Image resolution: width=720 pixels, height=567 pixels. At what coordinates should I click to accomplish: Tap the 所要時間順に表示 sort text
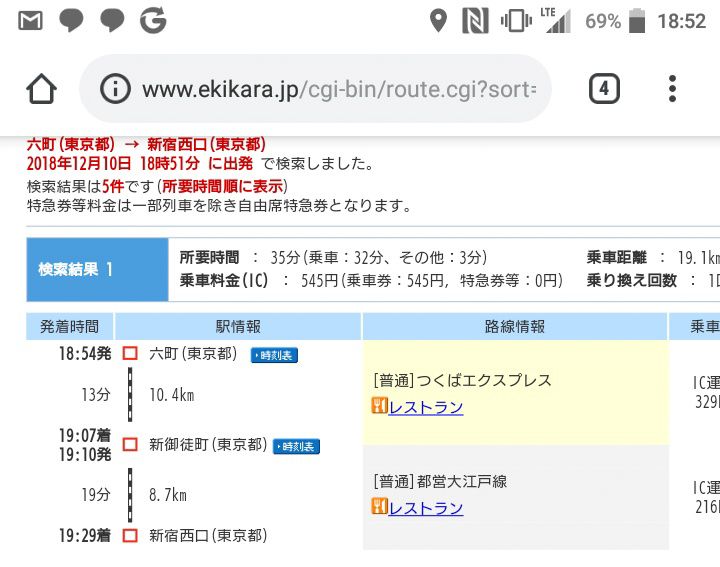tap(223, 186)
